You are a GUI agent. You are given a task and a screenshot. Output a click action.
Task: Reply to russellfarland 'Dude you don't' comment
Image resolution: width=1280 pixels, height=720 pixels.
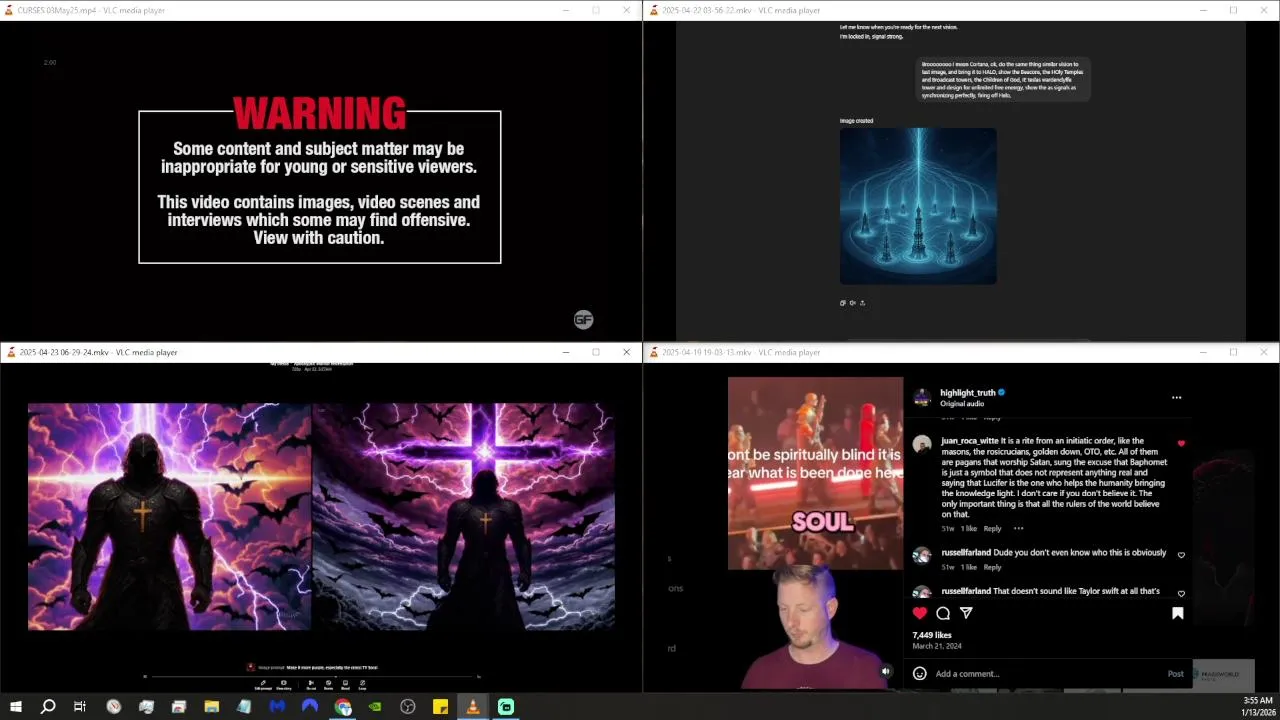pyautogui.click(x=992, y=567)
